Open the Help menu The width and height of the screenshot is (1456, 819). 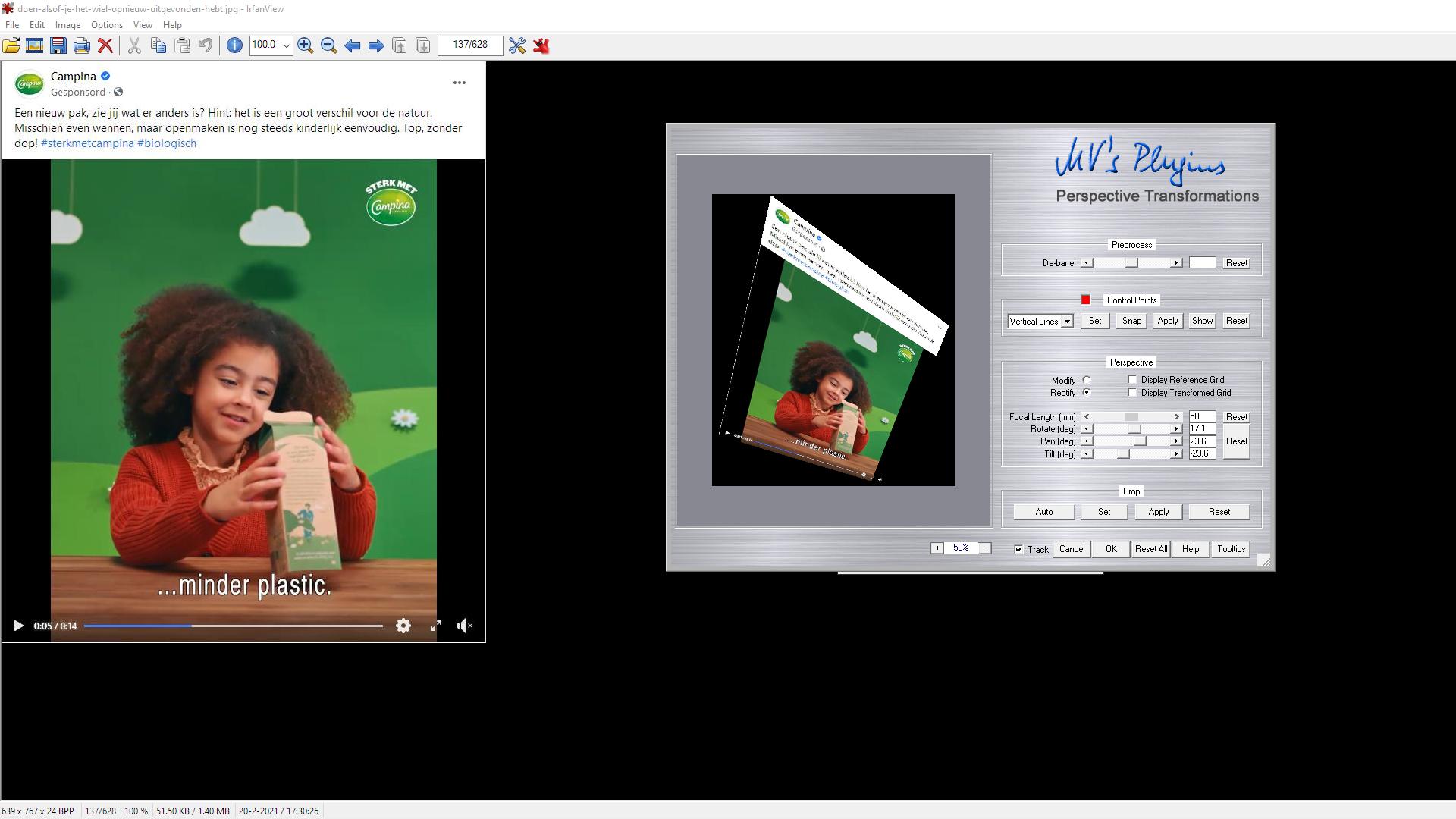click(172, 25)
